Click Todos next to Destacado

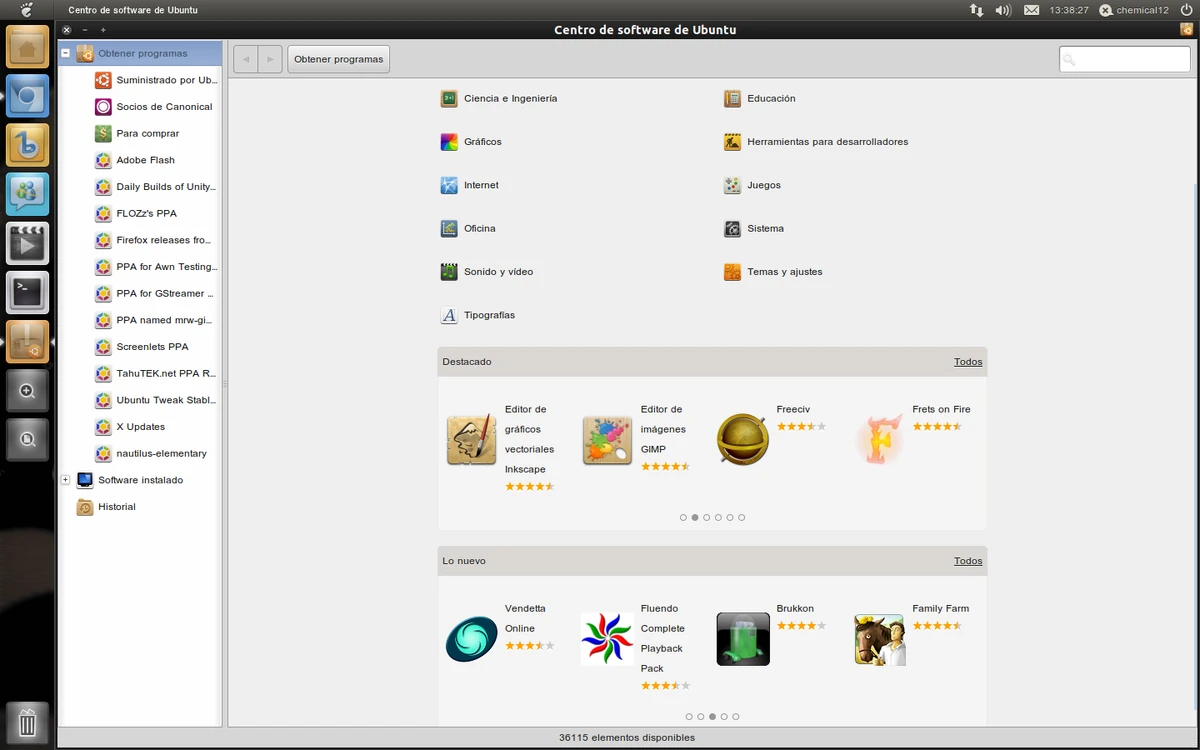tap(967, 361)
